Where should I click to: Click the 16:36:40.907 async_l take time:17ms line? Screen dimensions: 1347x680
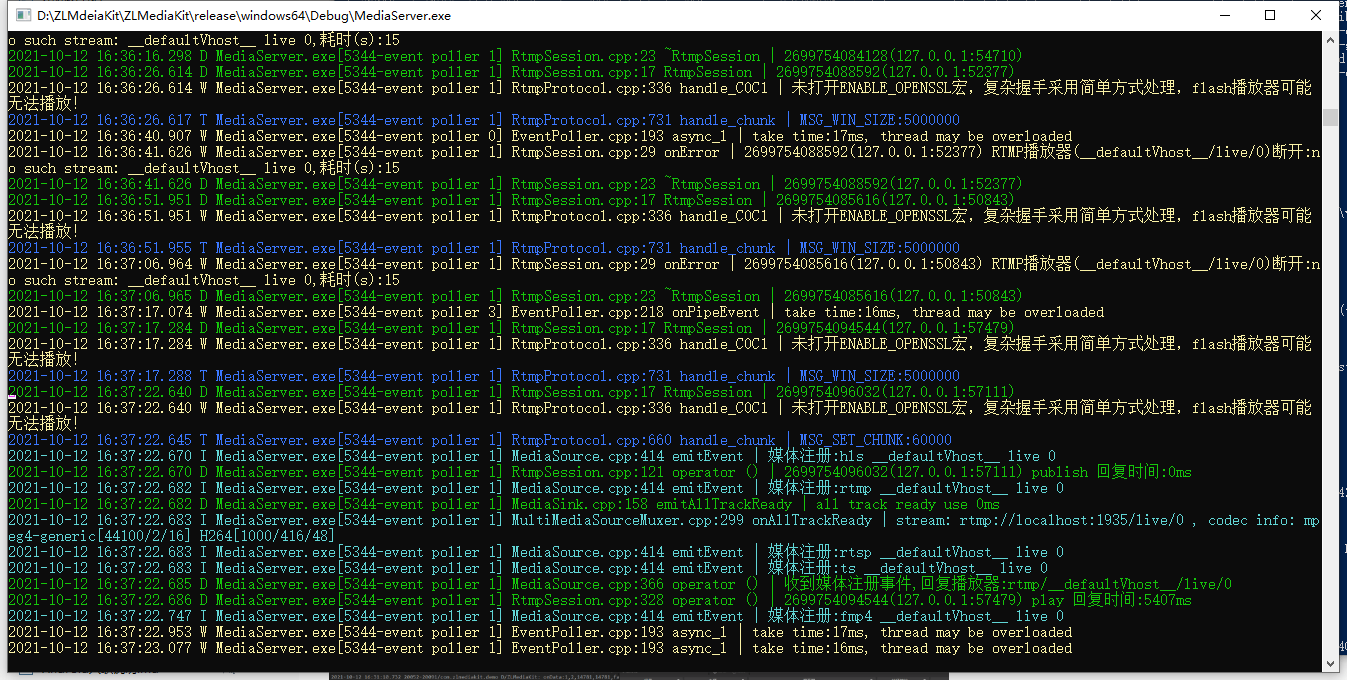[540, 136]
